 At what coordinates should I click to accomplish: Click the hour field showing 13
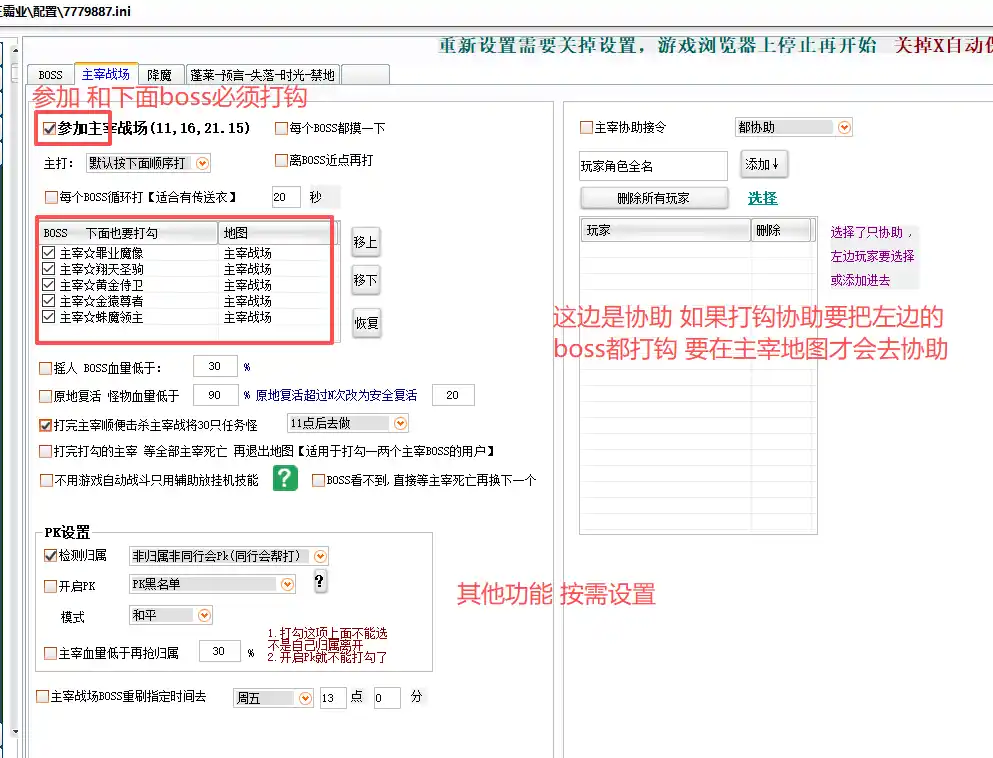[x=333, y=698]
